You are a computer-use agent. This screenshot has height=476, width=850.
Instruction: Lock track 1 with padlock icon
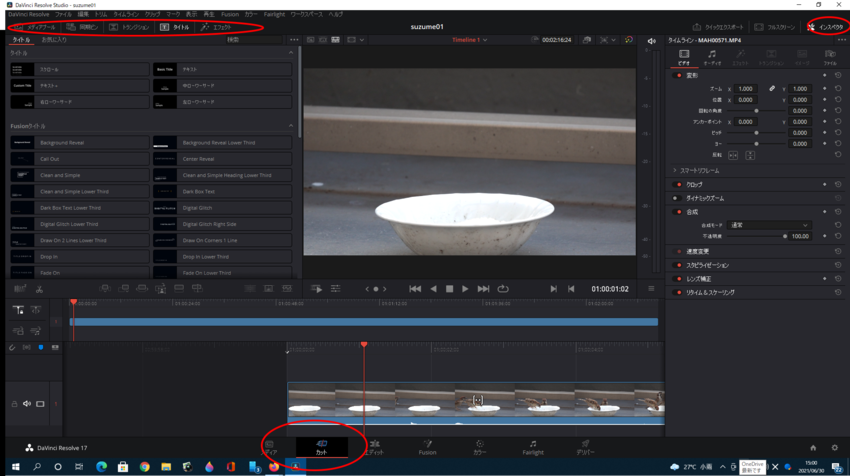pyautogui.click(x=14, y=404)
